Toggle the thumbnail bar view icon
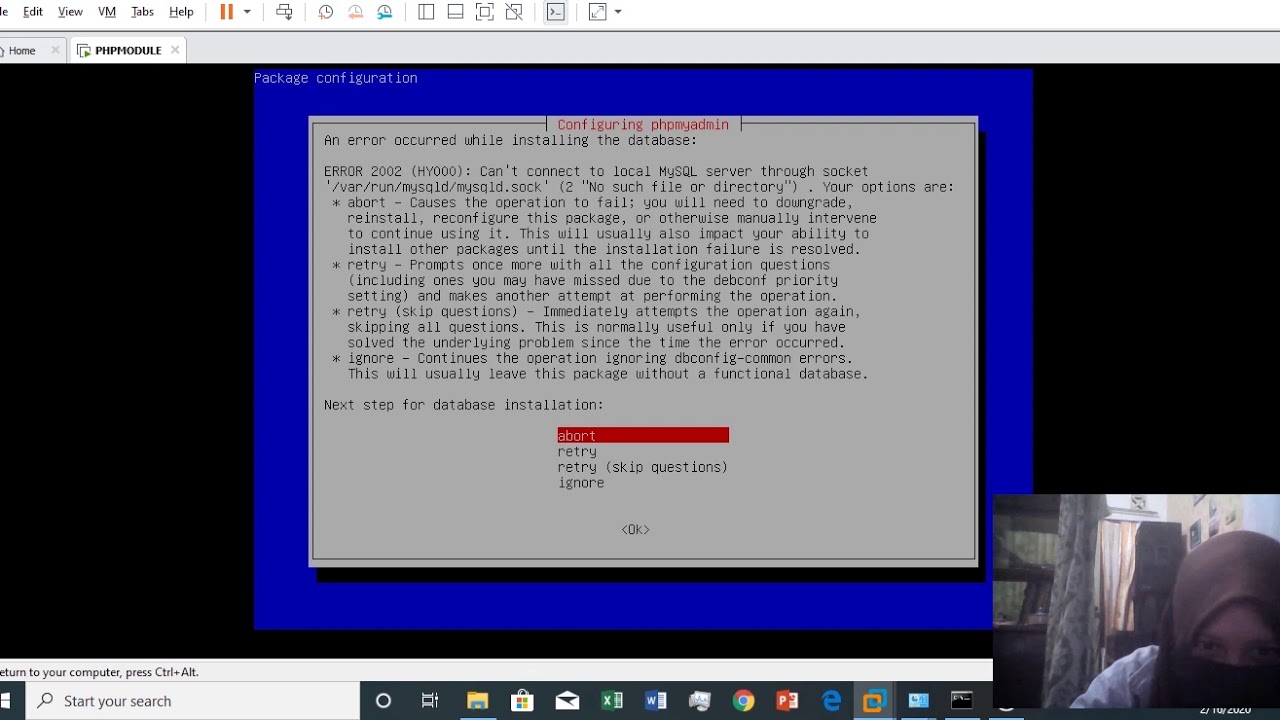Image resolution: width=1280 pixels, height=720 pixels. (455, 12)
